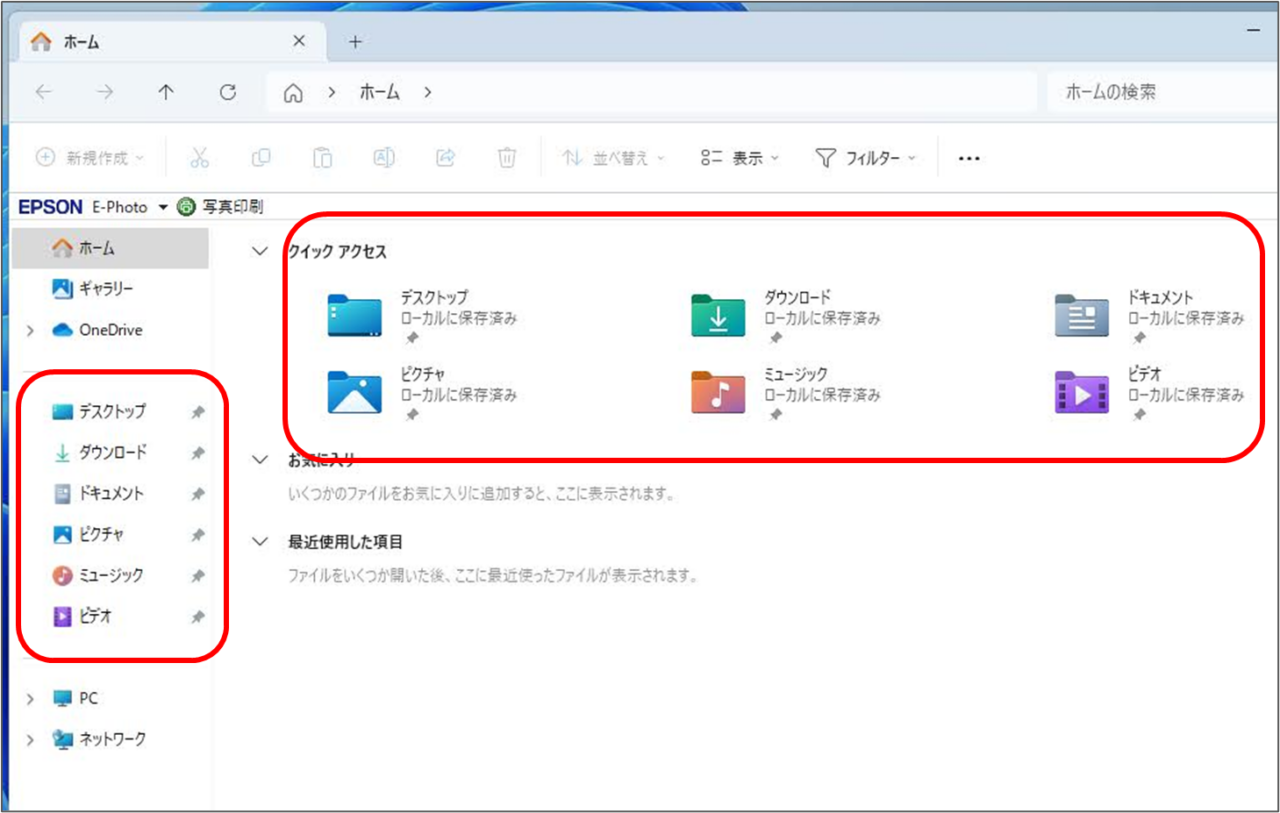Viewport: 1280px width, 813px height.
Task: Open the ドキュメント folder icon in Quick Access
Action: tap(1082, 315)
